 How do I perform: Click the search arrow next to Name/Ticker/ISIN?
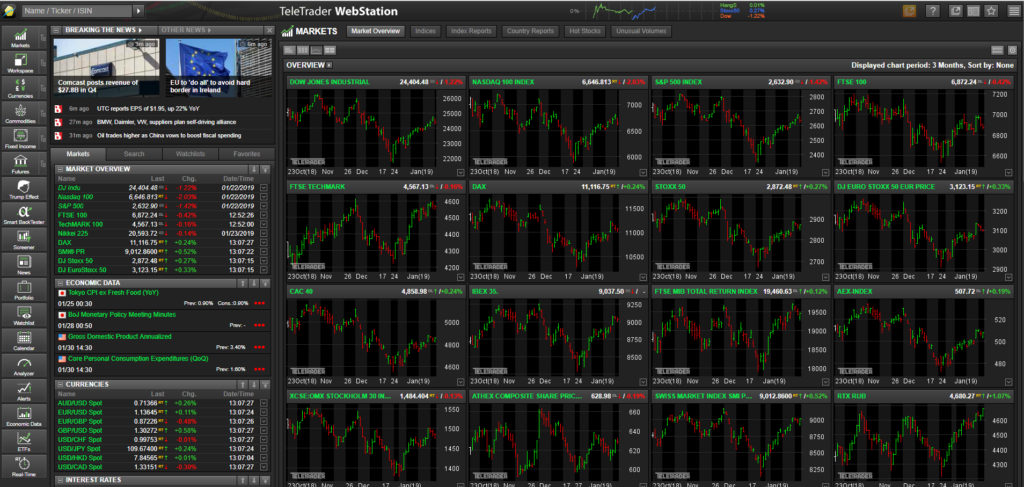(x=138, y=11)
